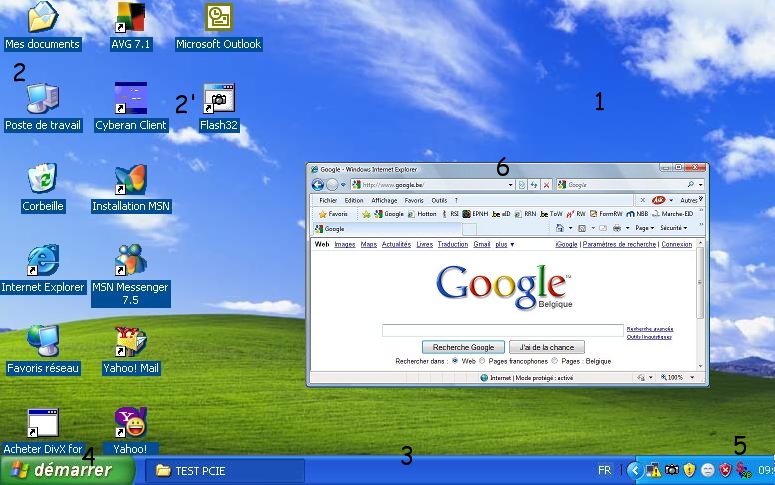
Task: Open the Gmail link
Action: (x=481, y=244)
